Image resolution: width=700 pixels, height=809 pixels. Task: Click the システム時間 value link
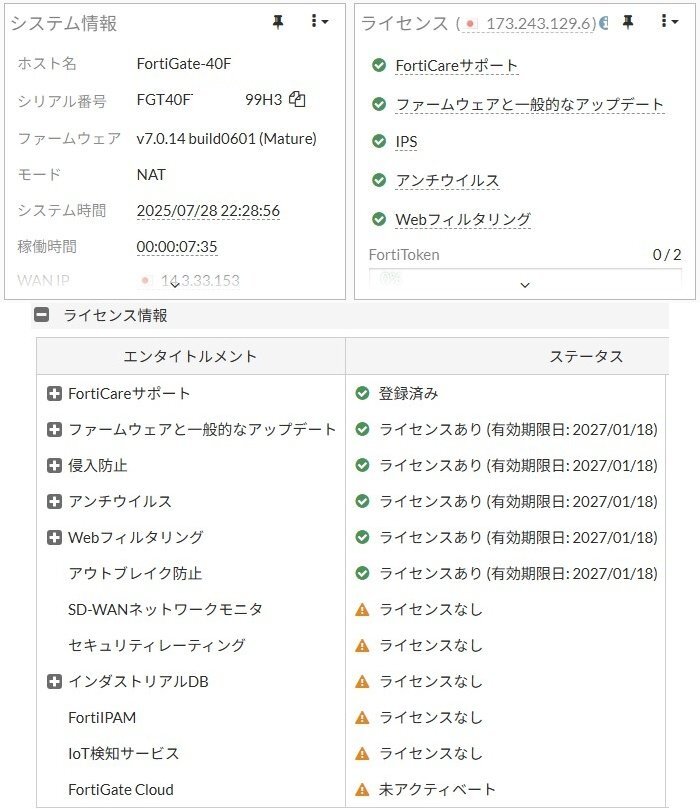208,210
